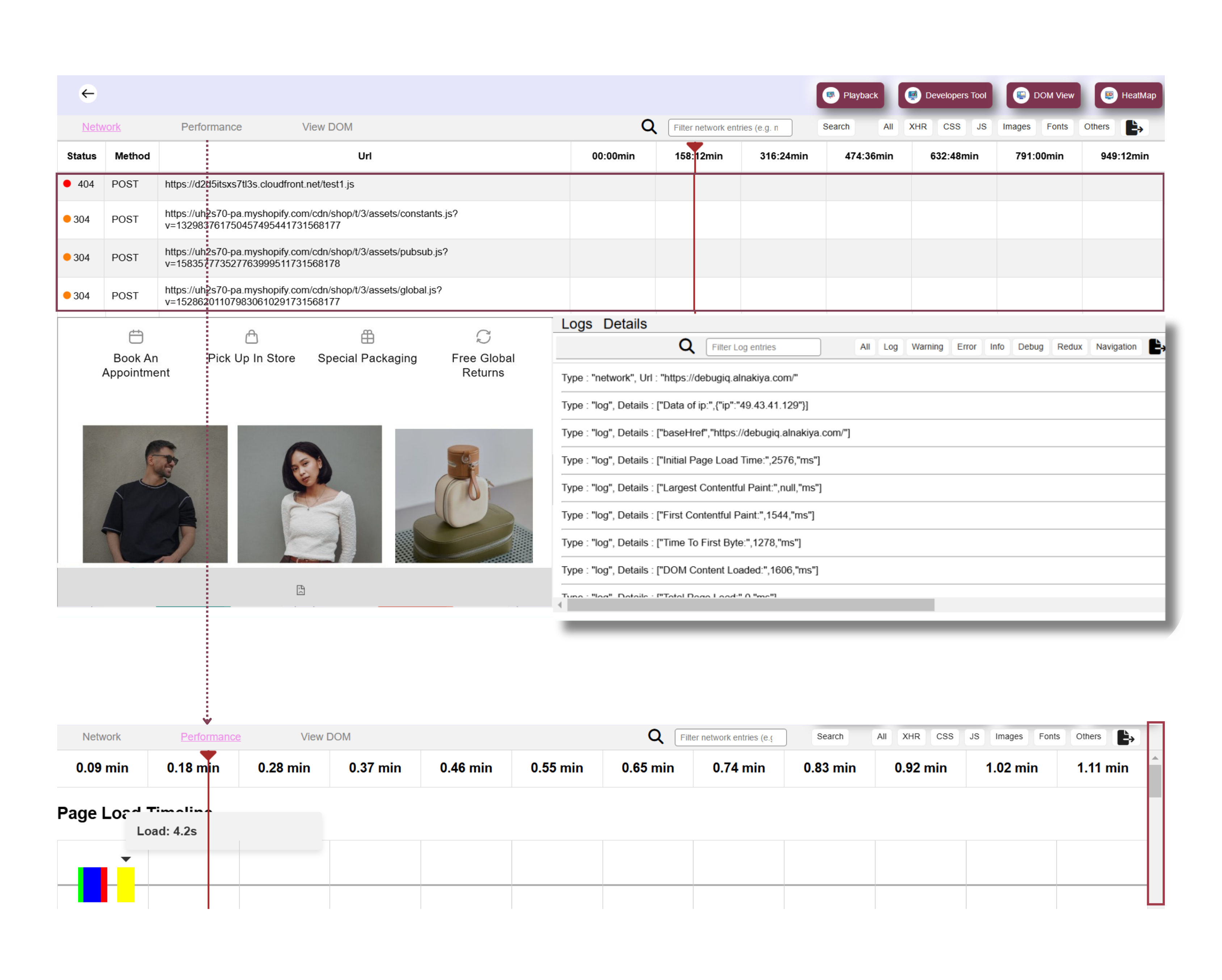Click the back arrow icon
Viewport: 1222px width, 980px height.
(x=88, y=93)
